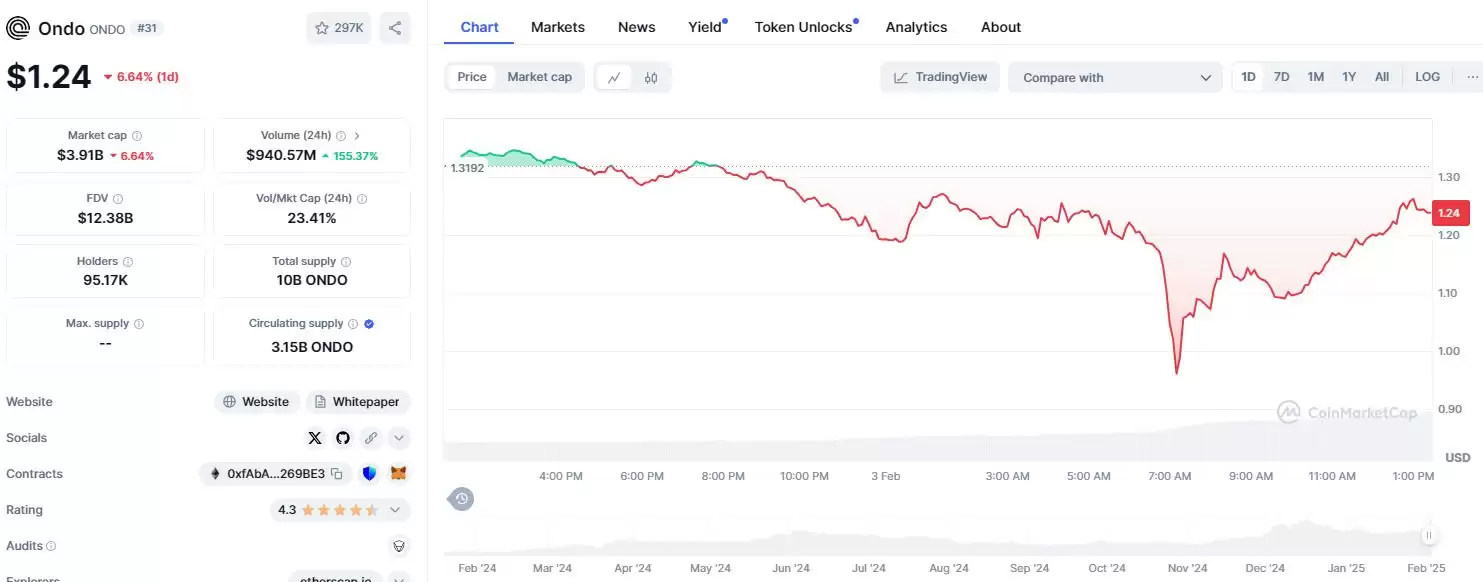1483x582 pixels.
Task: Toggle chart to Market cap view
Action: pos(539,77)
